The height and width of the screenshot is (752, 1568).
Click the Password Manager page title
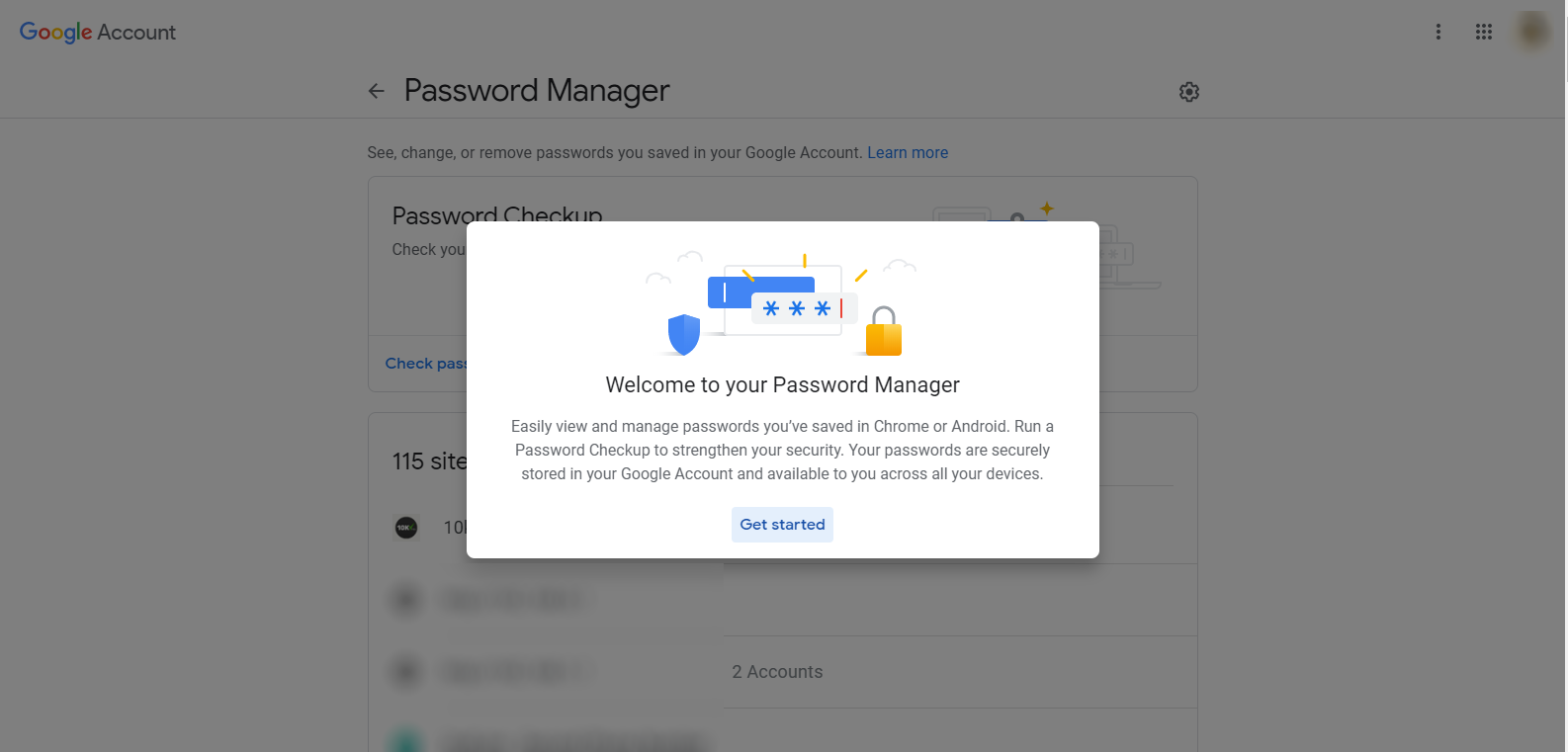click(537, 91)
